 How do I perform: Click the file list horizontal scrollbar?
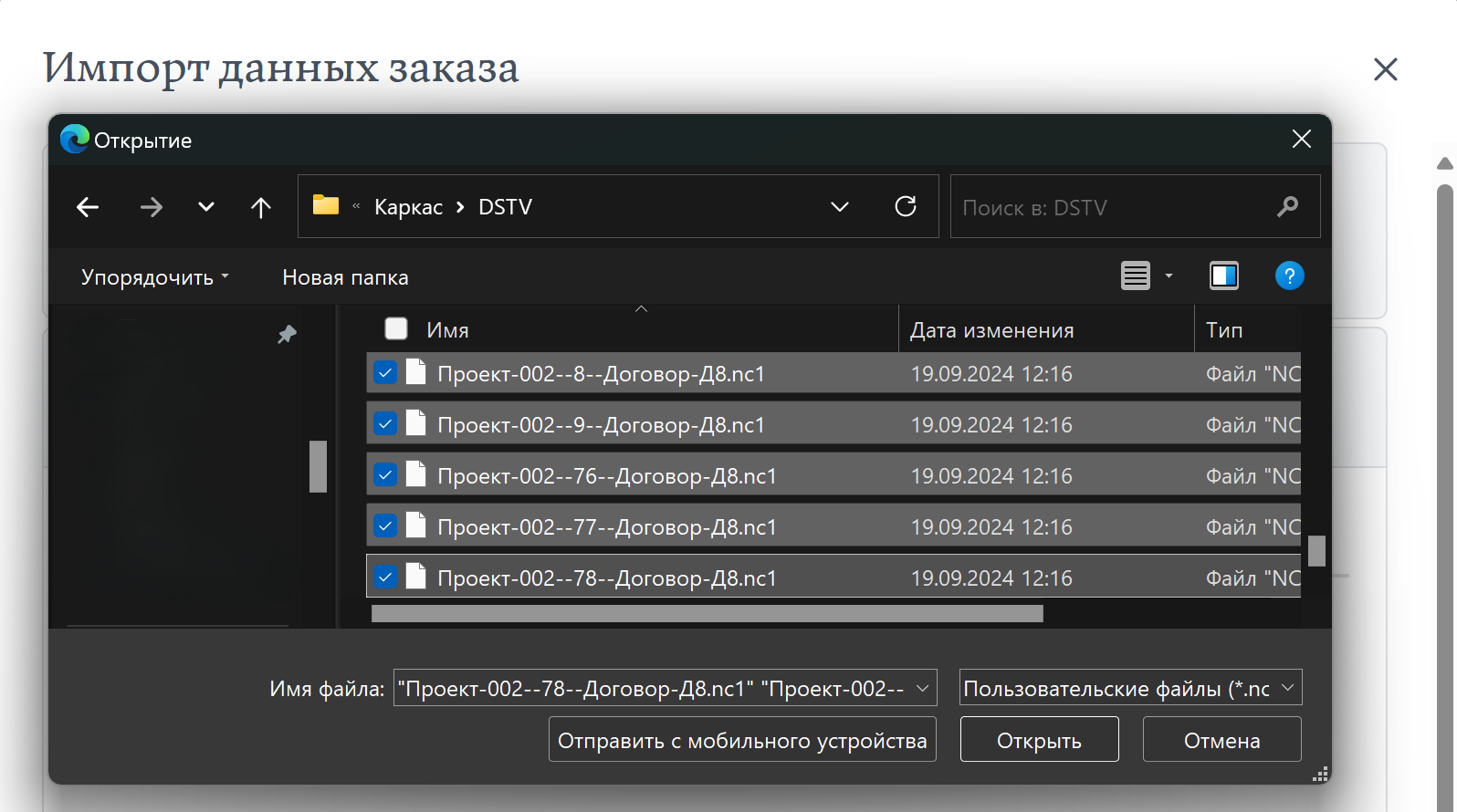coord(708,614)
